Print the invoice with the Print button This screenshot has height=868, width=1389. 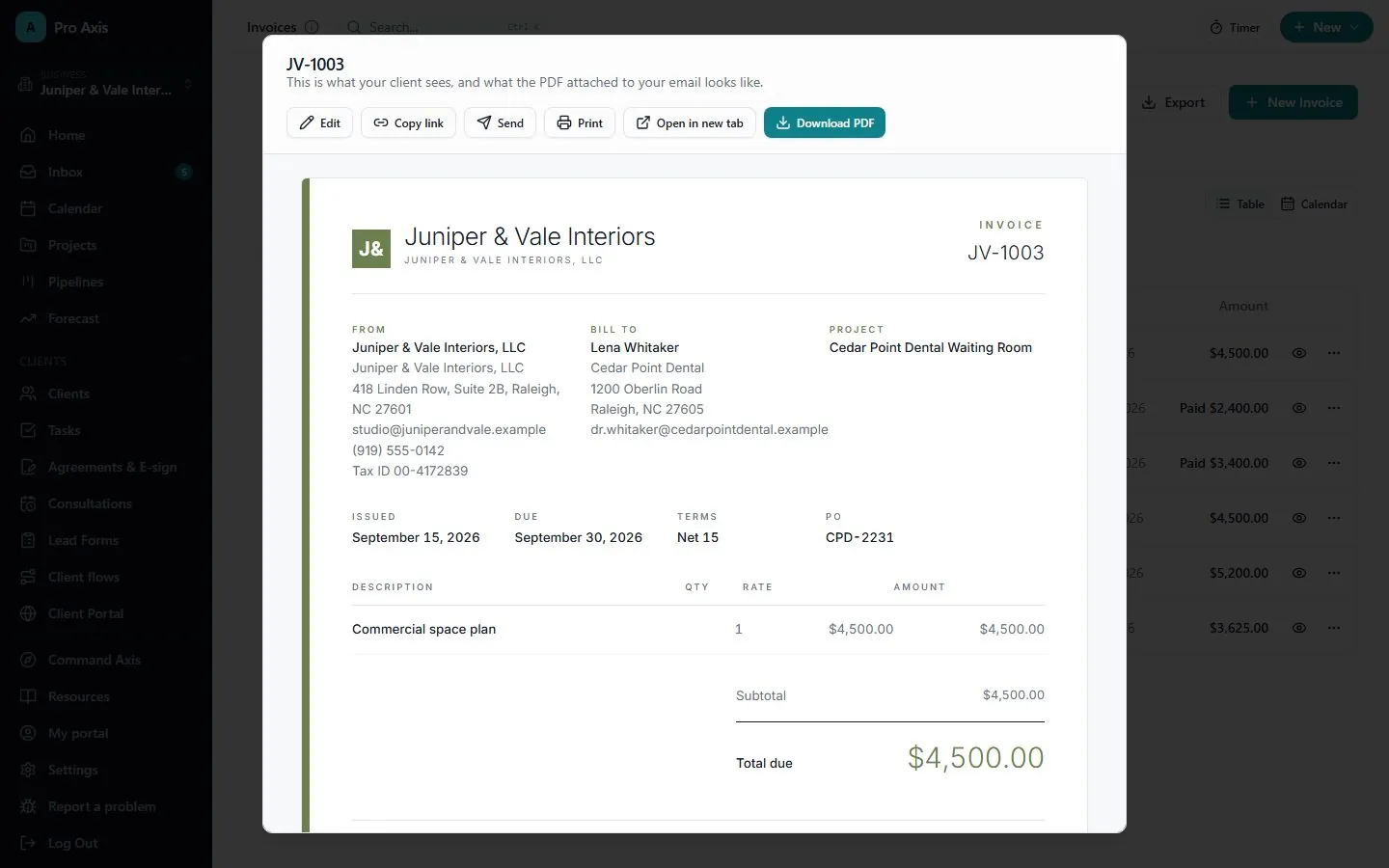pyautogui.click(x=580, y=122)
